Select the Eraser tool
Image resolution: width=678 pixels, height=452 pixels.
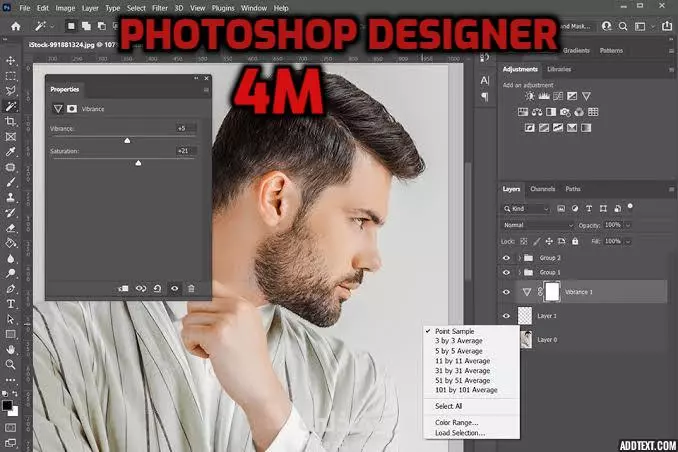pyautogui.click(x=10, y=228)
